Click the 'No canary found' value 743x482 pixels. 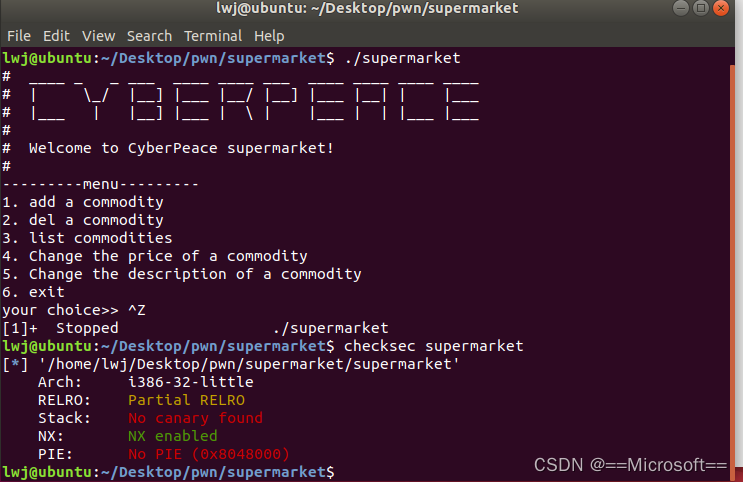pos(195,418)
